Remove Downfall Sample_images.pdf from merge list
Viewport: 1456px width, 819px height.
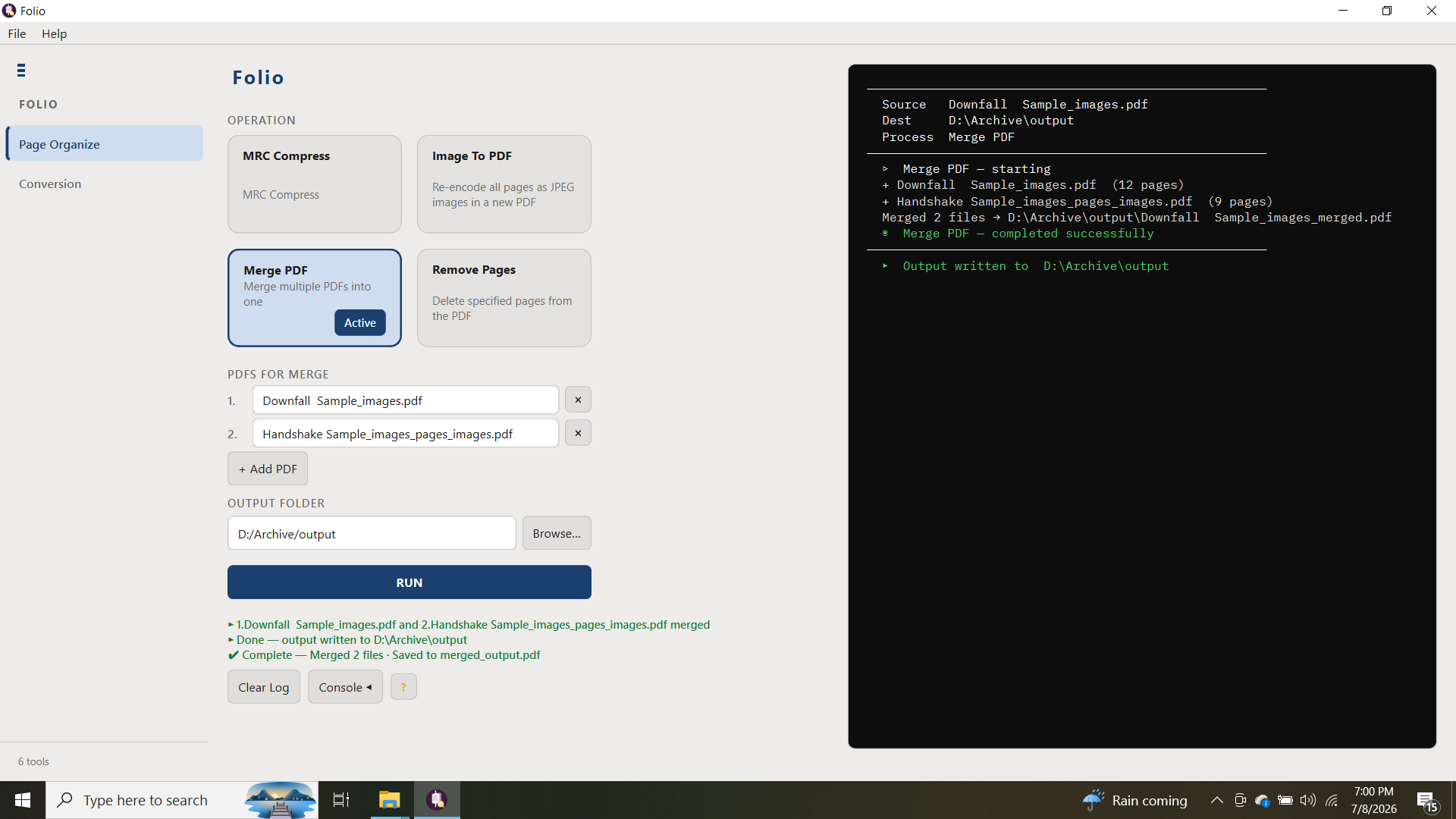point(578,400)
